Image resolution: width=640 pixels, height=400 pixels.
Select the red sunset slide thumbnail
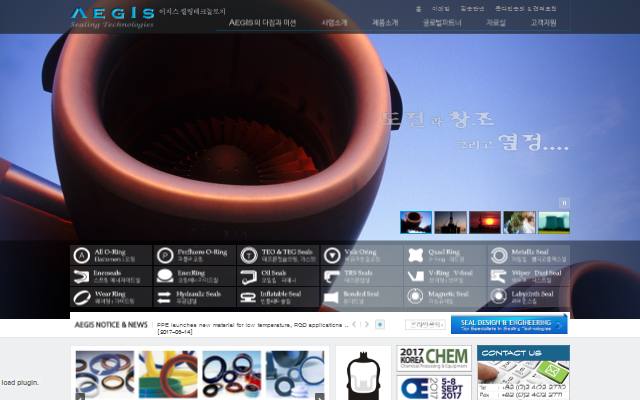[485, 222]
